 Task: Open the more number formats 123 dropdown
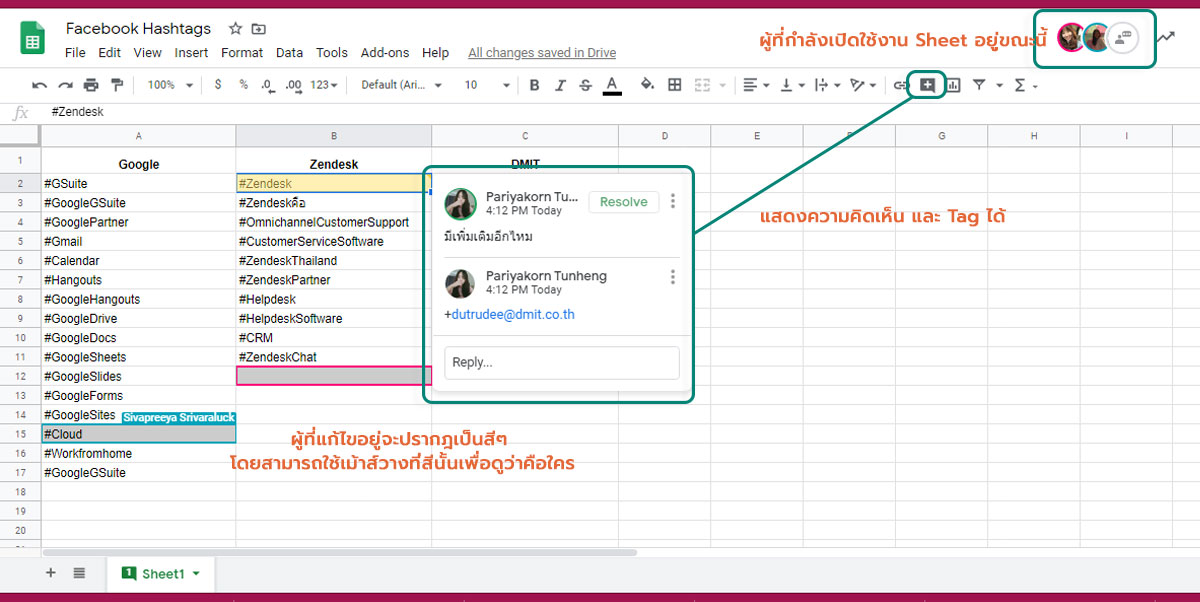point(323,85)
